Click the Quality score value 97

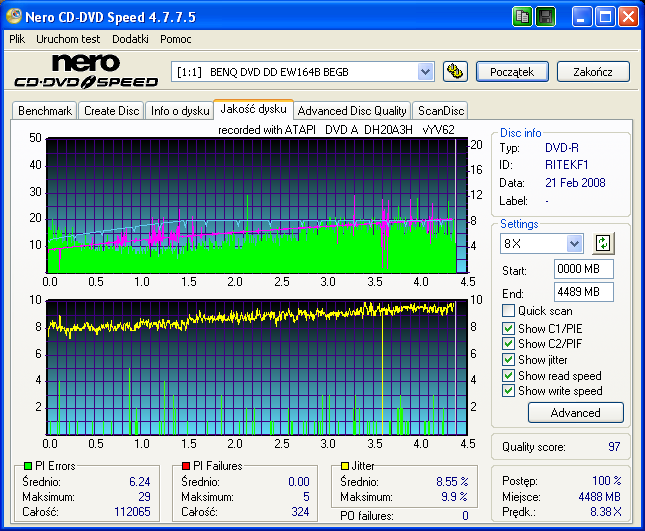point(614,447)
